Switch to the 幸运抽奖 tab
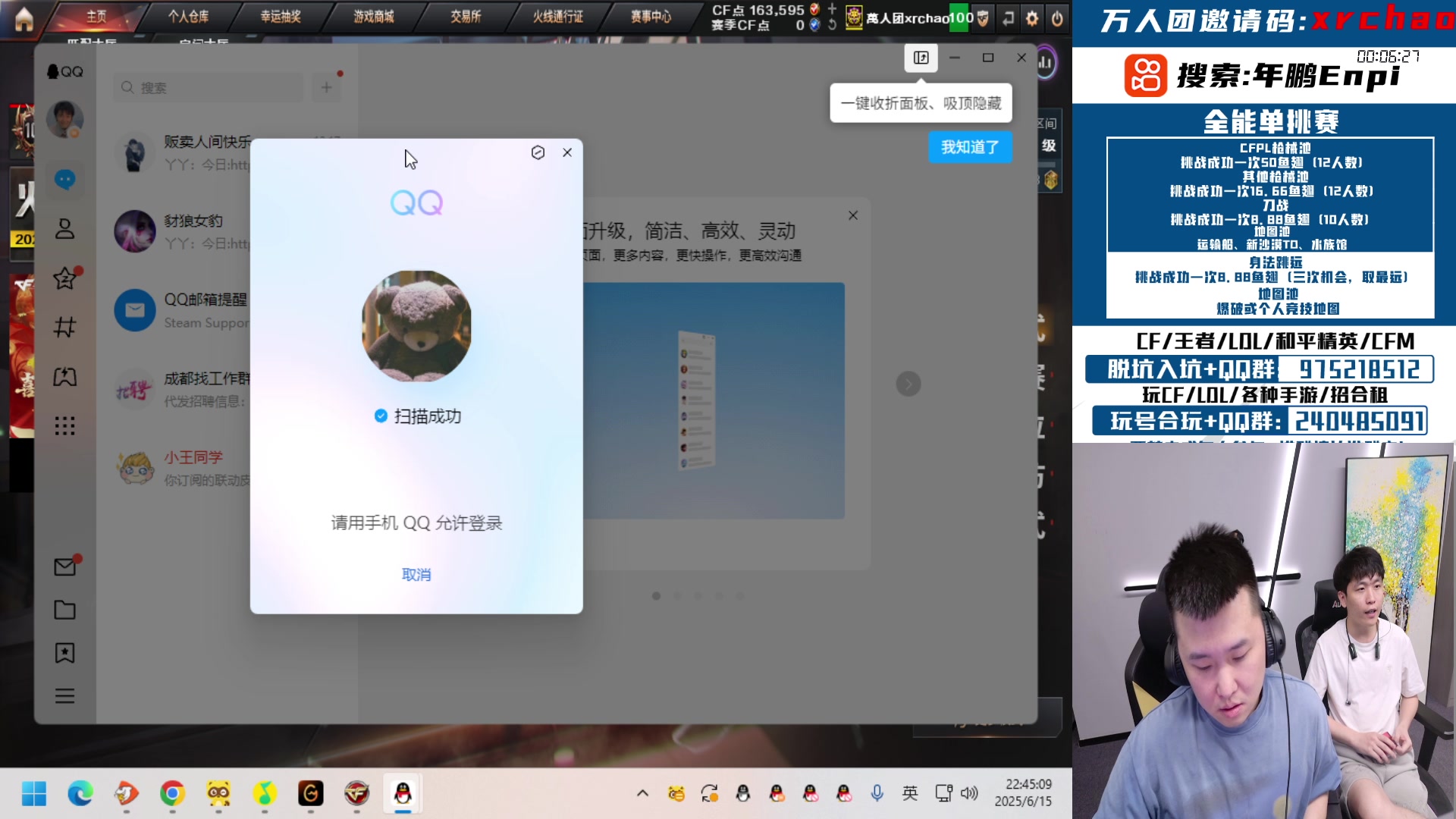Screen dimensions: 1456x819 (281, 17)
